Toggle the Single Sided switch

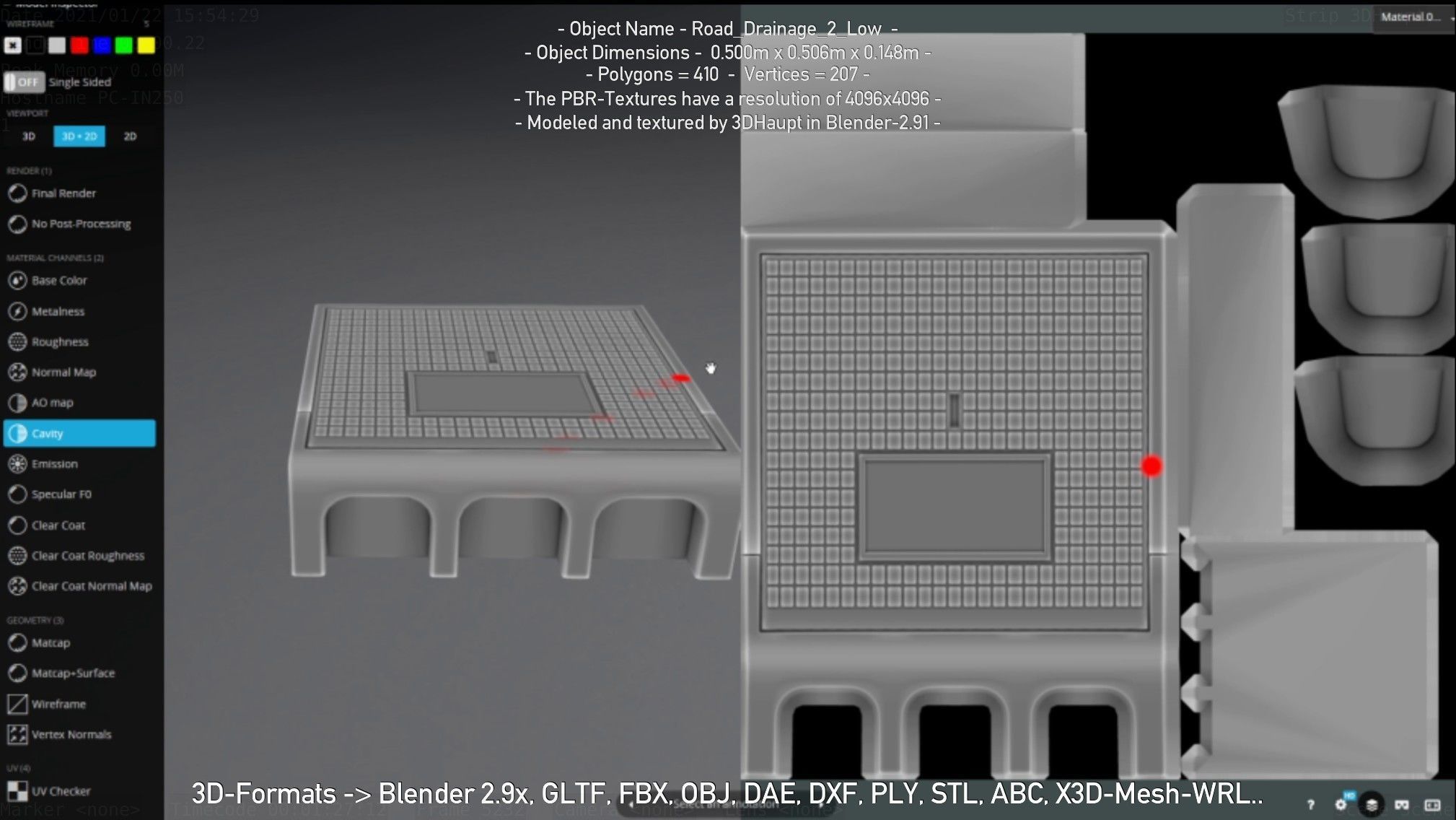tap(24, 82)
